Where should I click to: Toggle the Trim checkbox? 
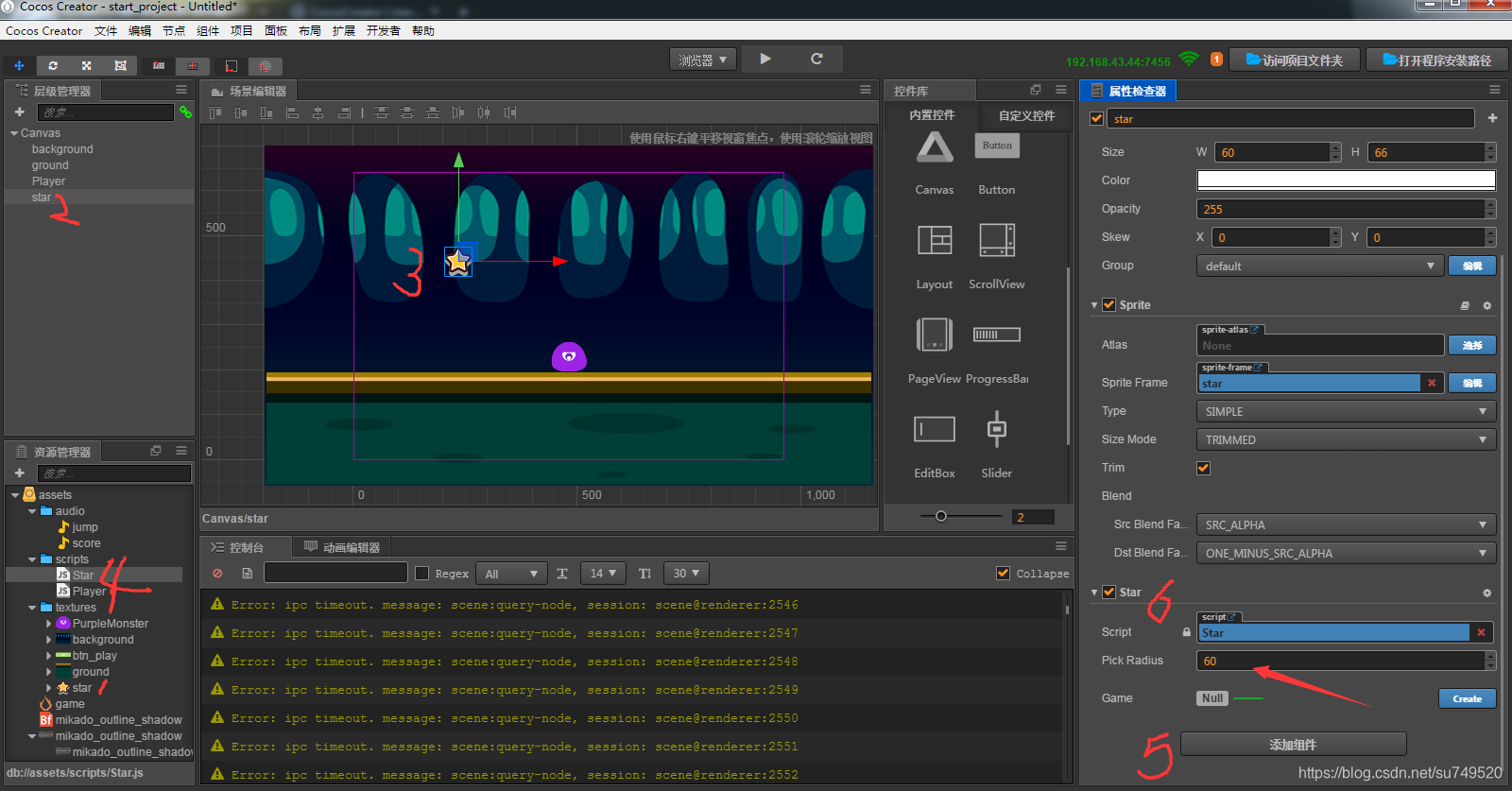1204,468
